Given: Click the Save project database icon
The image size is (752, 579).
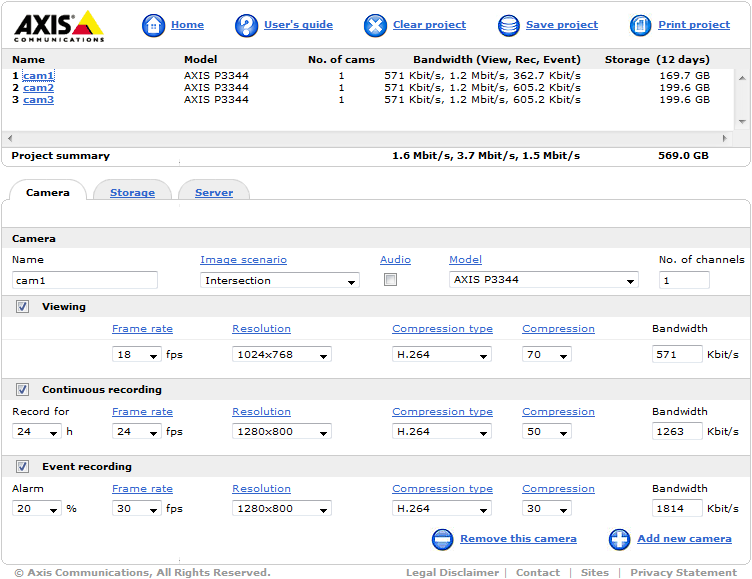Looking at the screenshot, I should 509,25.
